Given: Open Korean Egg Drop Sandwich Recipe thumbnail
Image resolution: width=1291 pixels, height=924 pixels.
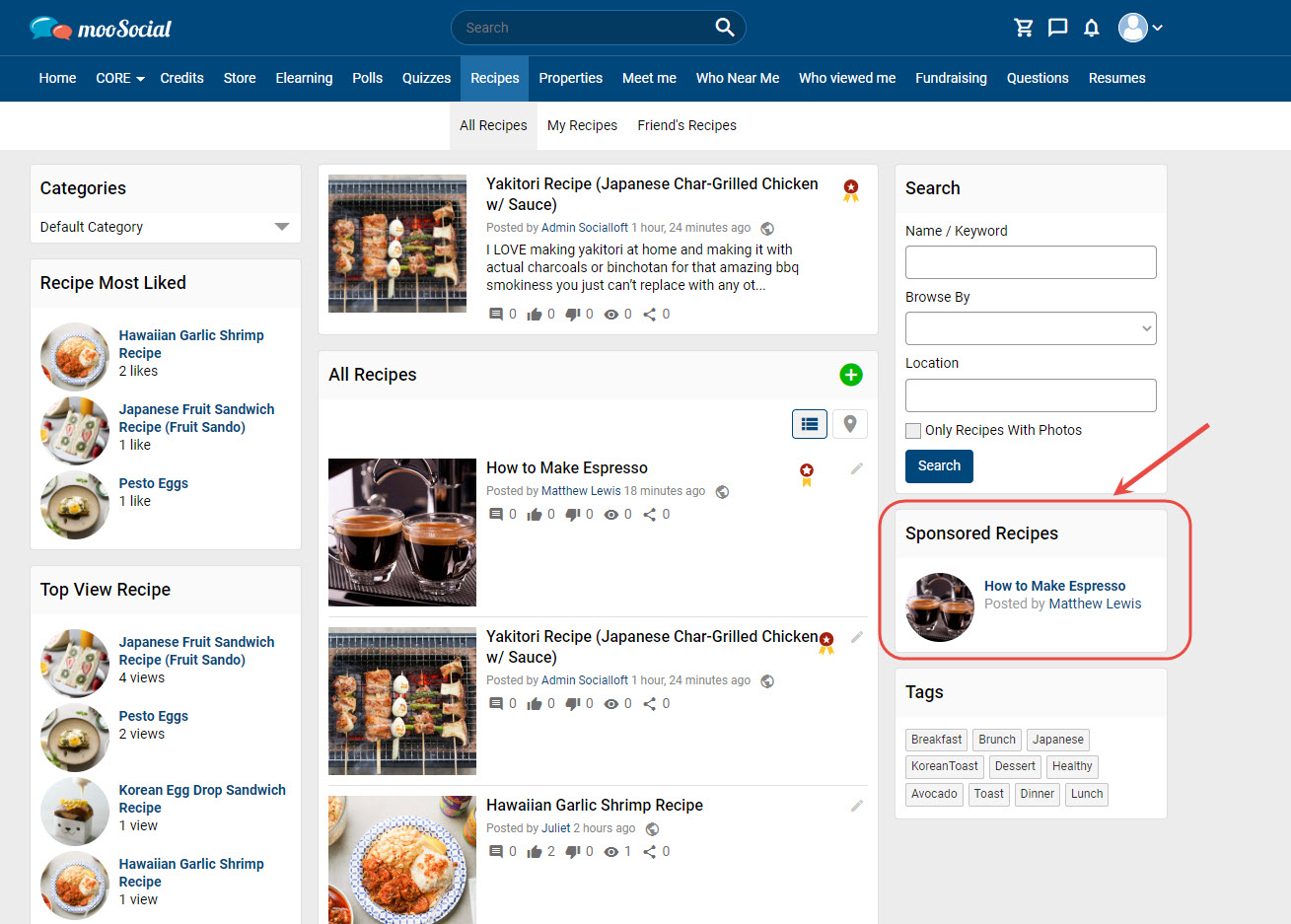Looking at the screenshot, I should (75, 812).
